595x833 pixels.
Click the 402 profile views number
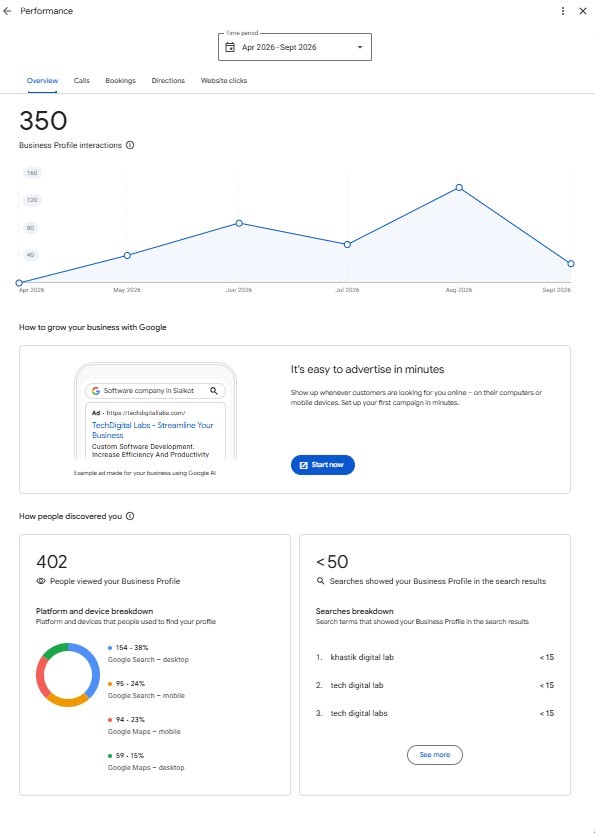coord(52,562)
